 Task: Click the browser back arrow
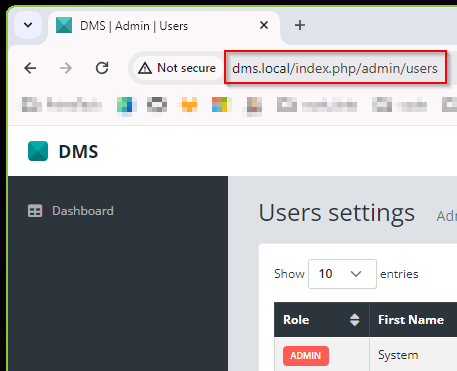coord(30,68)
